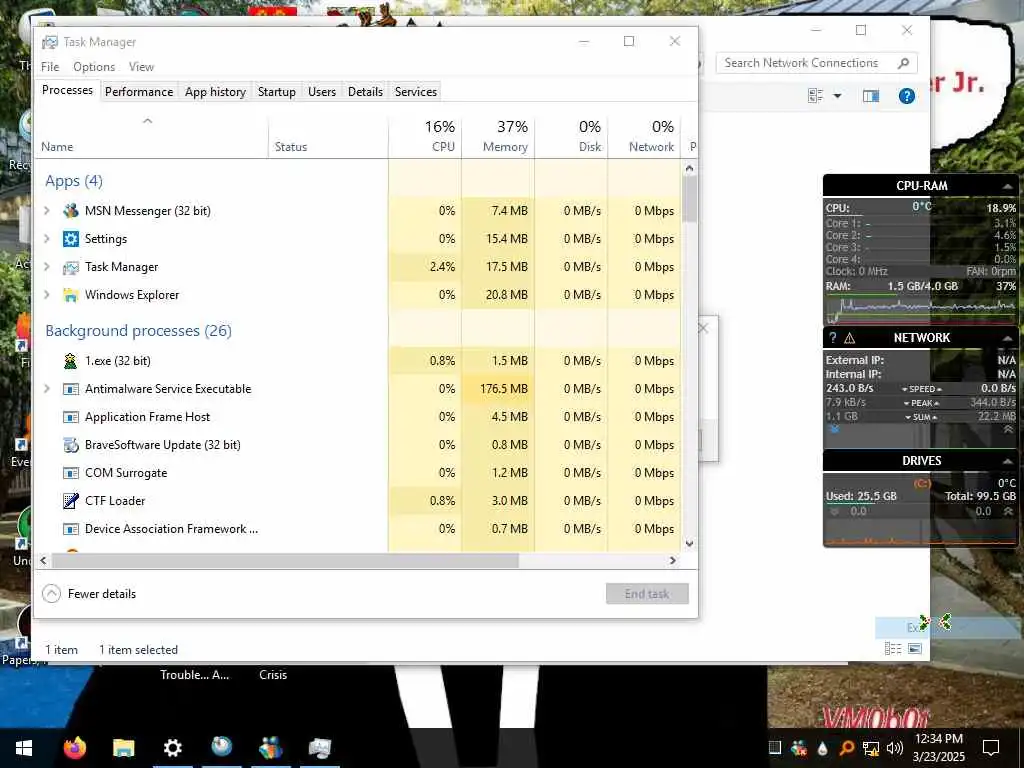Click the 176.5 MB Antimalware memory cell
Screen dimensions: 1024x768
pos(498,389)
